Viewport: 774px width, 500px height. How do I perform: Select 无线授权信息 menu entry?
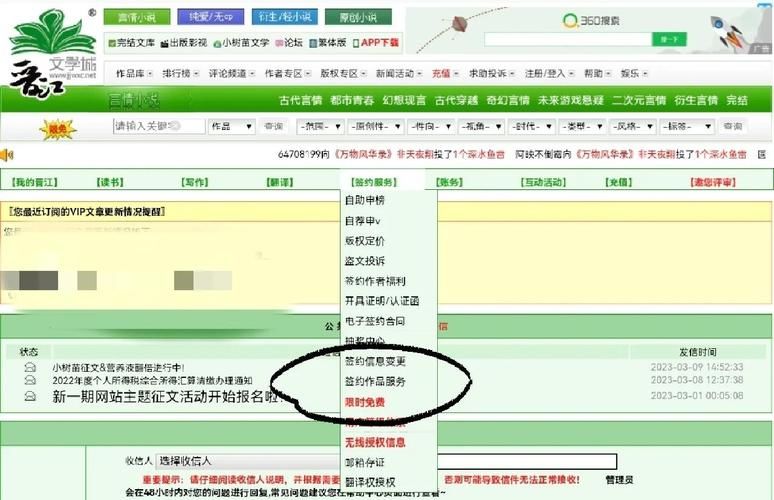click(375, 442)
